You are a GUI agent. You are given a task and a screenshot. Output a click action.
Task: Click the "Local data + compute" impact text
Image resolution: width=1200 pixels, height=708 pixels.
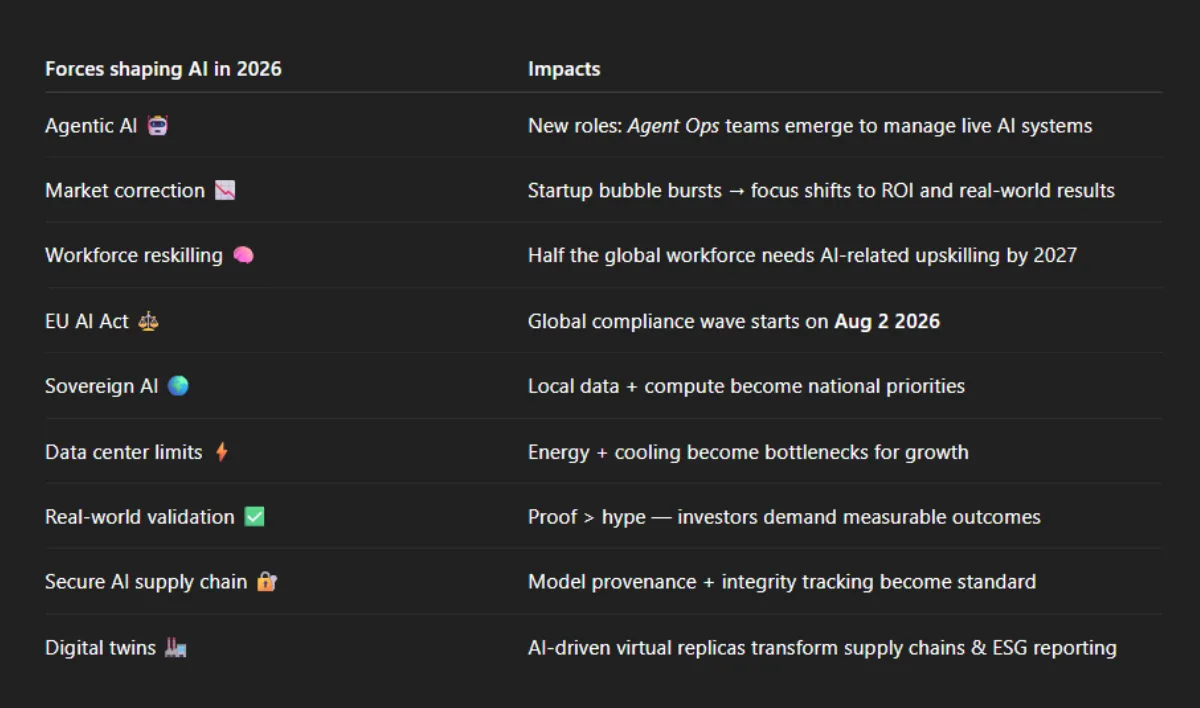click(x=746, y=386)
